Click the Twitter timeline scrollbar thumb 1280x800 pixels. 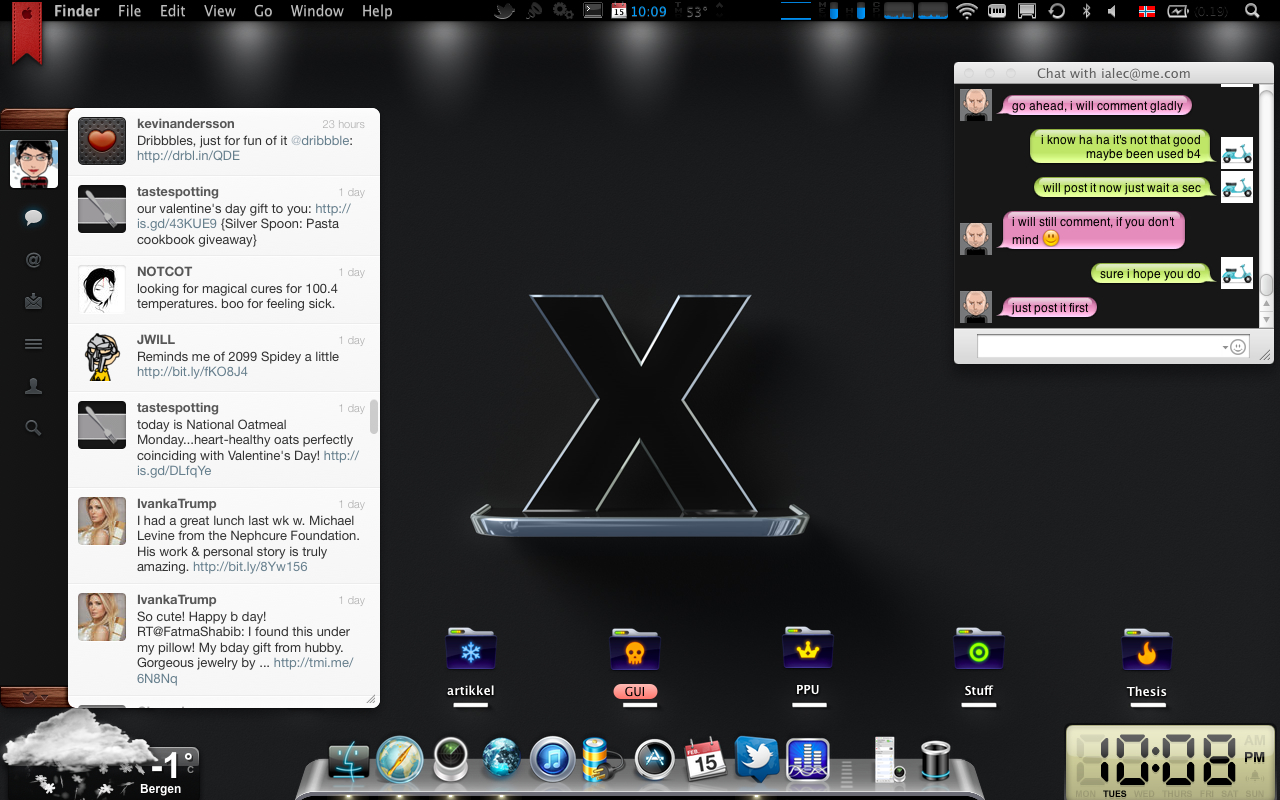(374, 416)
